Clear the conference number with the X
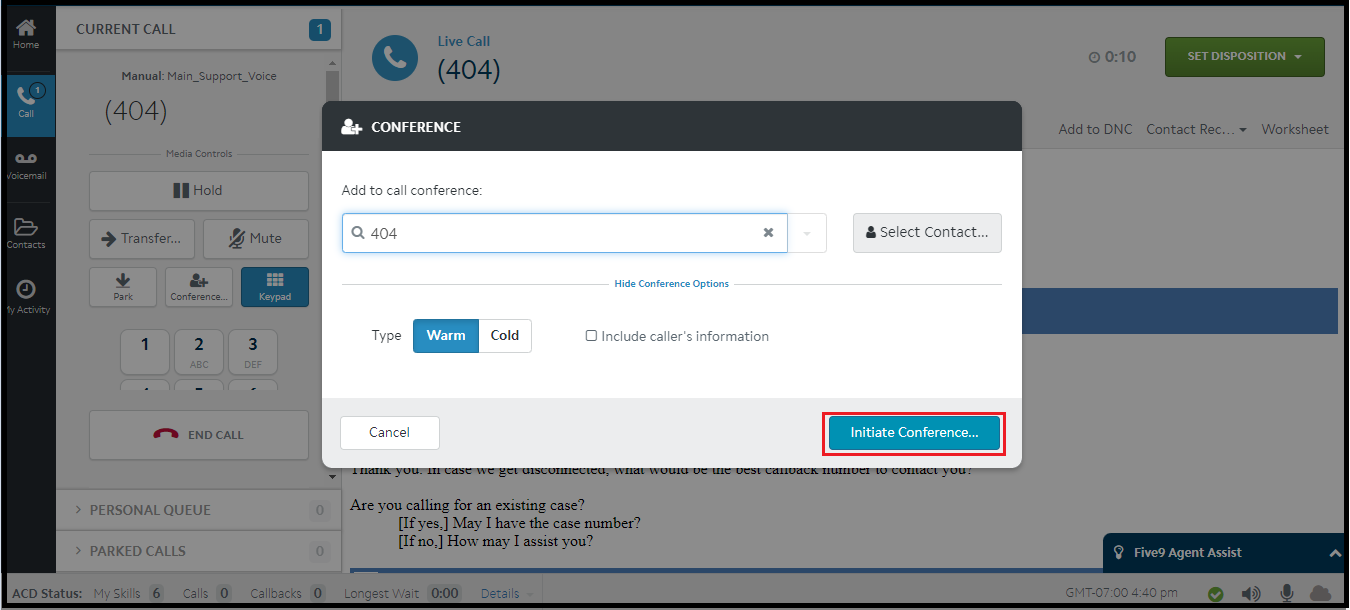The image size is (1350, 610). coord(768,233)
